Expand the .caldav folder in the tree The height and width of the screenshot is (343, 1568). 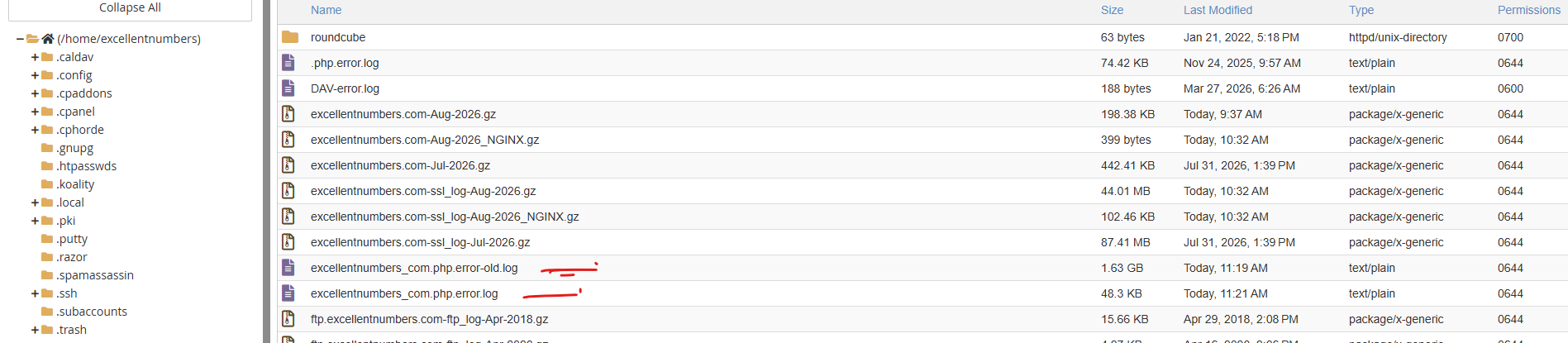35,57
